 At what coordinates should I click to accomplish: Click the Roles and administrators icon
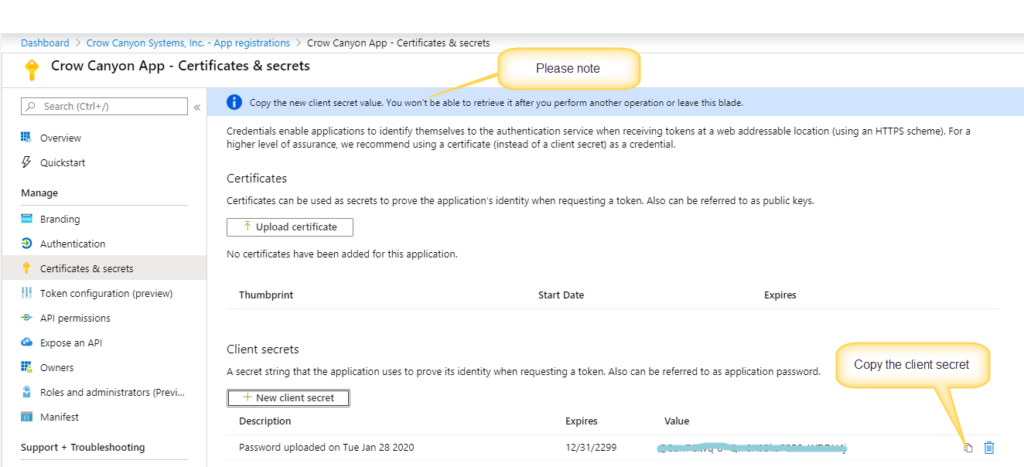[26, 392]
